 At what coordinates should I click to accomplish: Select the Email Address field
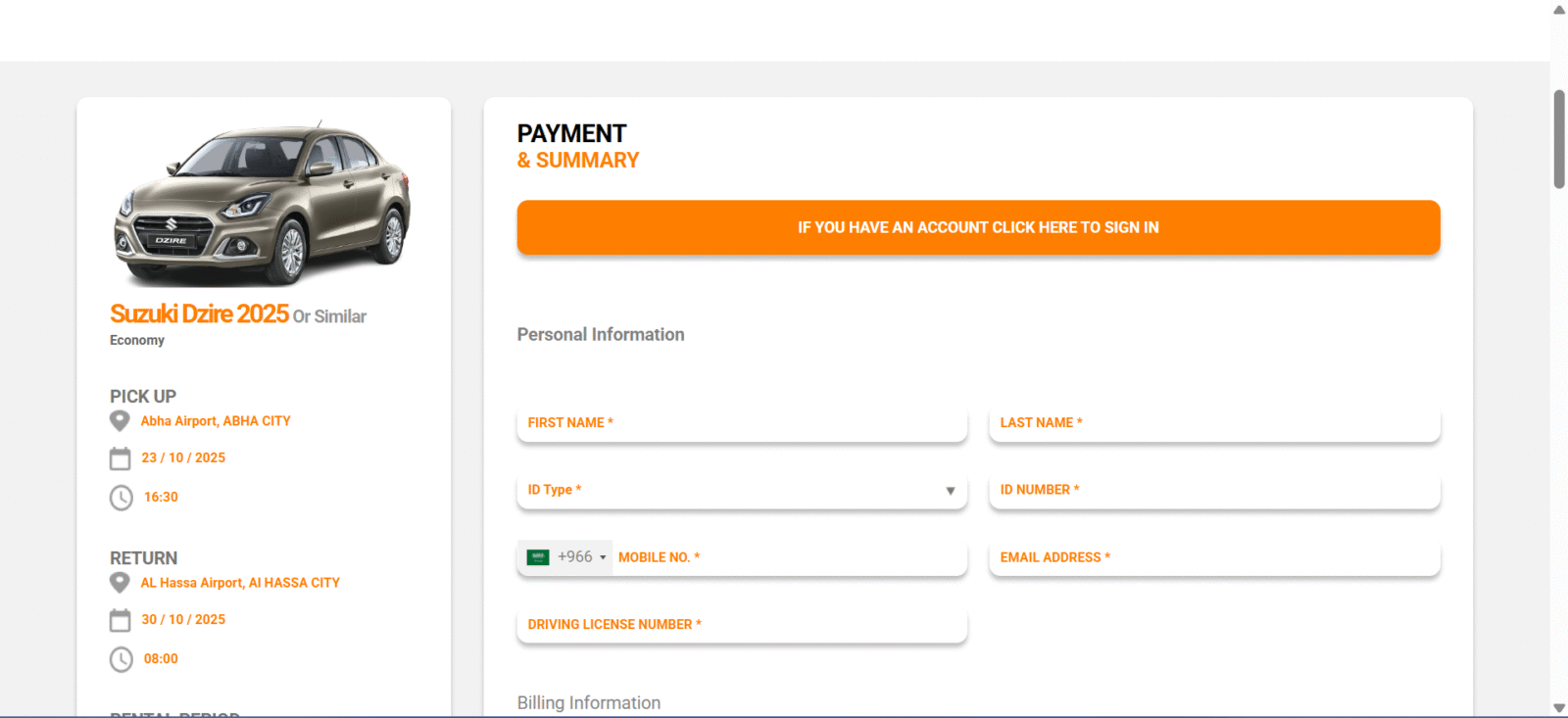click(1214, 557)
